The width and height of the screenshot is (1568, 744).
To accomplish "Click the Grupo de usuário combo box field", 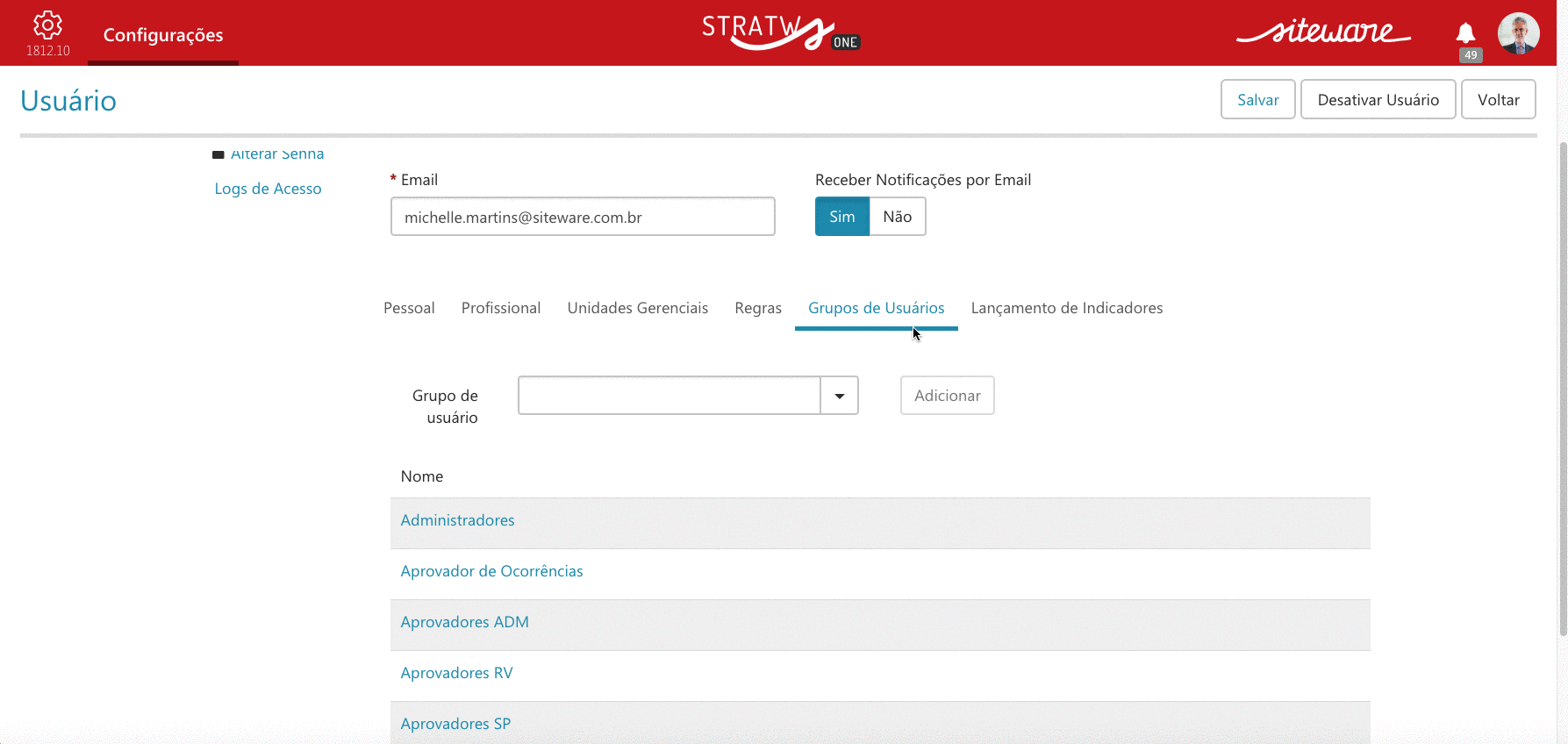I will pyautogui.click(x=669, y=396).
